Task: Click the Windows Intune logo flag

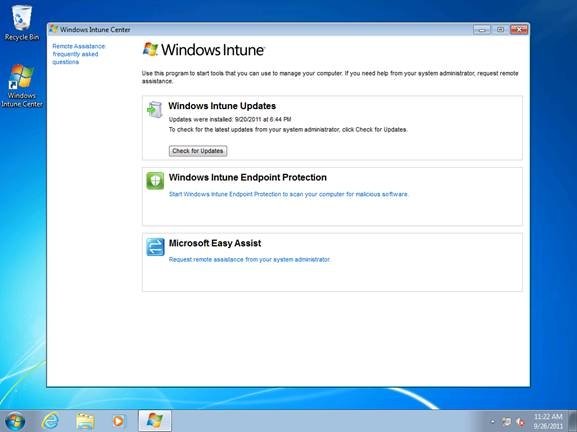Action: [150, 49]
